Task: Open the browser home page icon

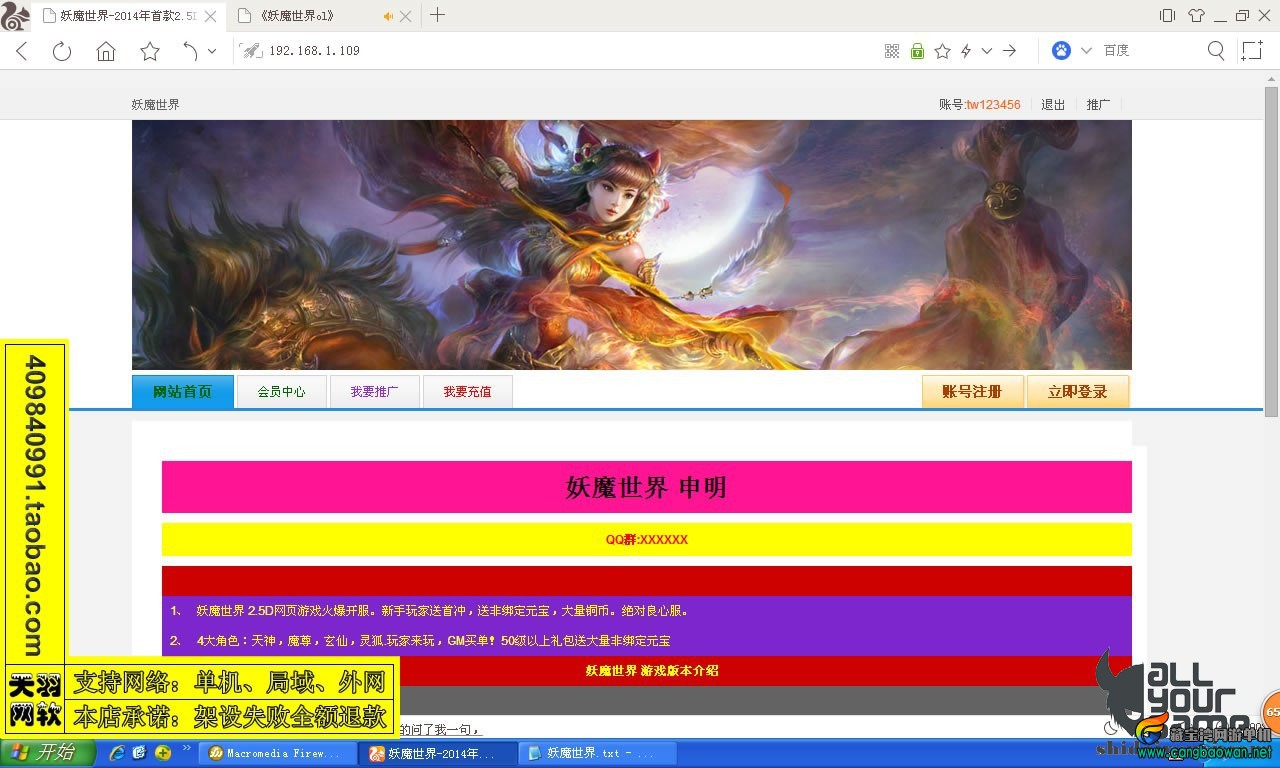Action: 106,51
